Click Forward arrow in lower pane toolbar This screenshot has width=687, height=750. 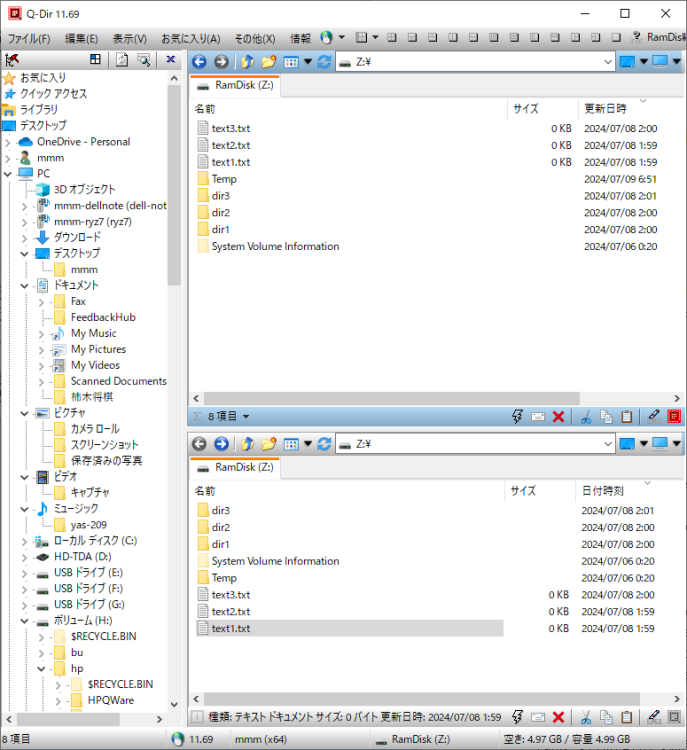[221, 444]
